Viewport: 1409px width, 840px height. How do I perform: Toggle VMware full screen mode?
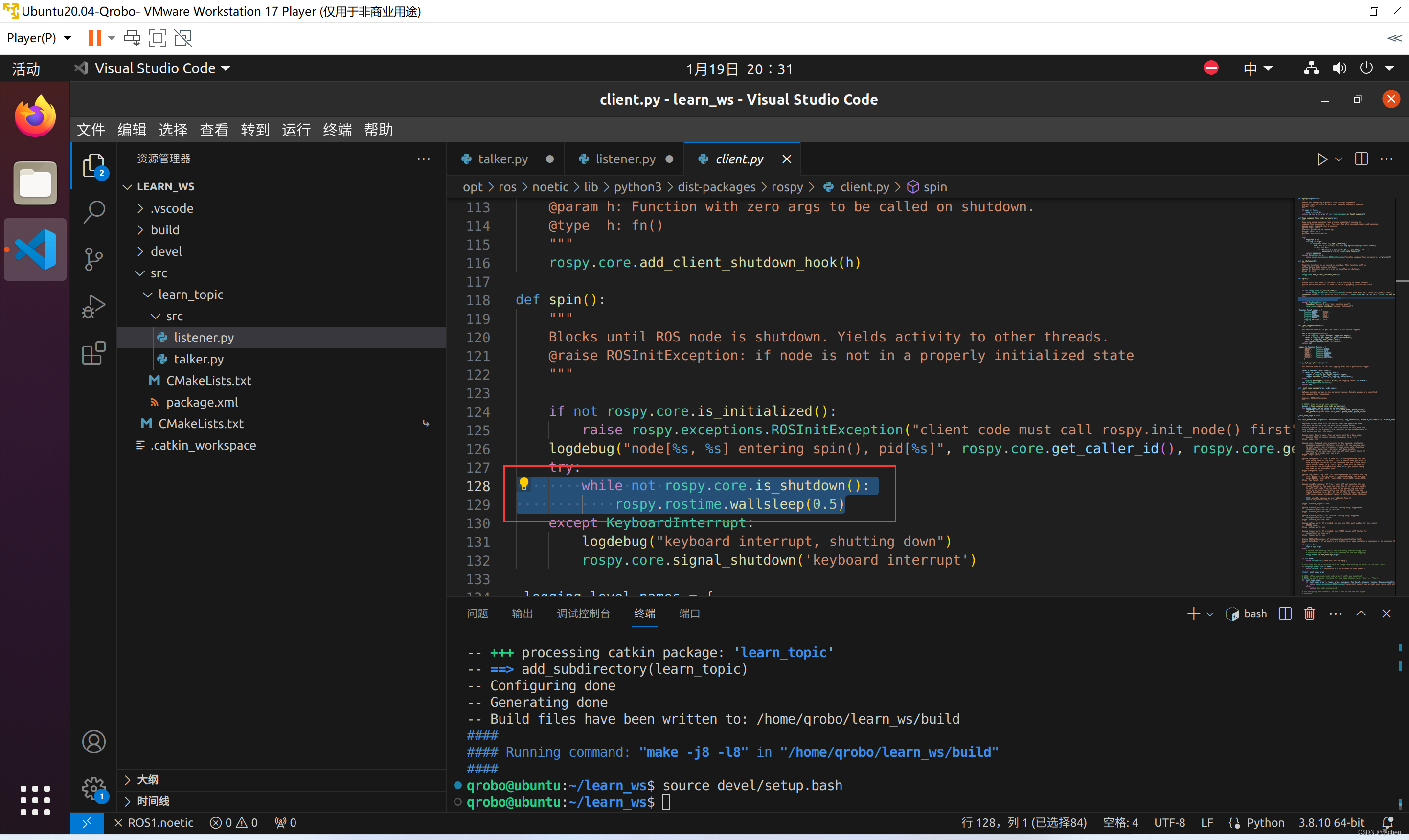point(158,38)
